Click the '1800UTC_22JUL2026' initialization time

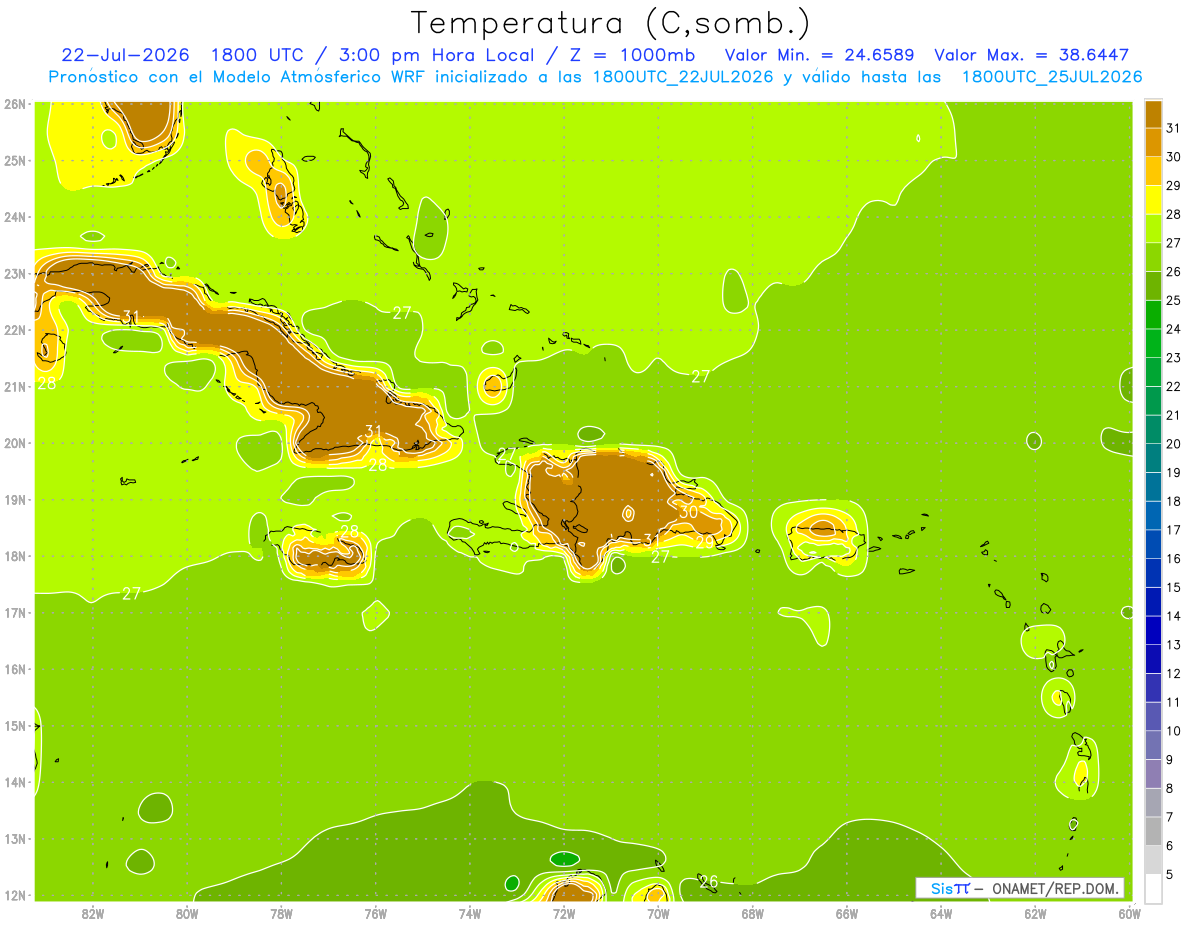click(683, 77)
